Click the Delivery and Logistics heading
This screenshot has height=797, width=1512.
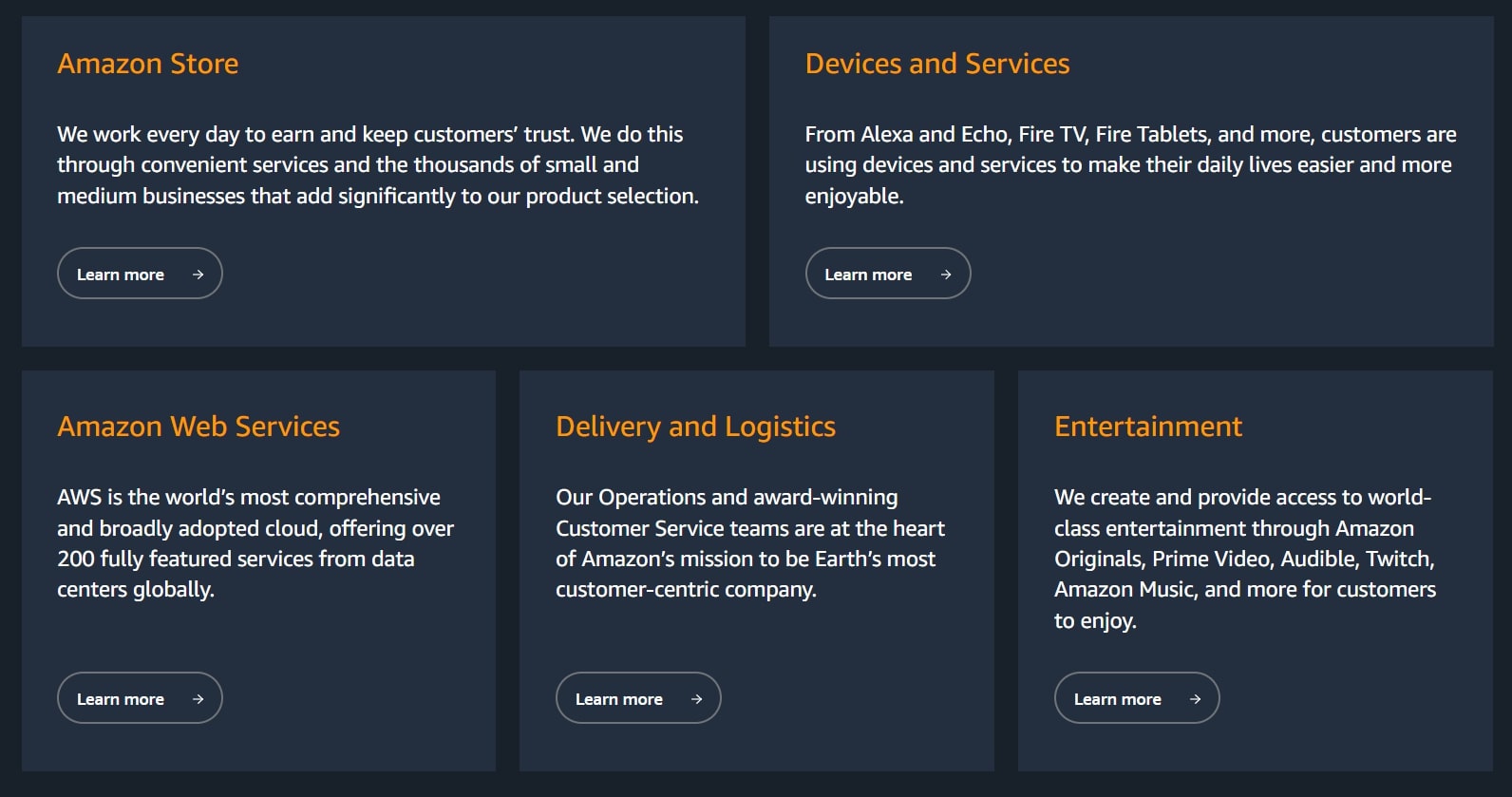coord(696,427)
